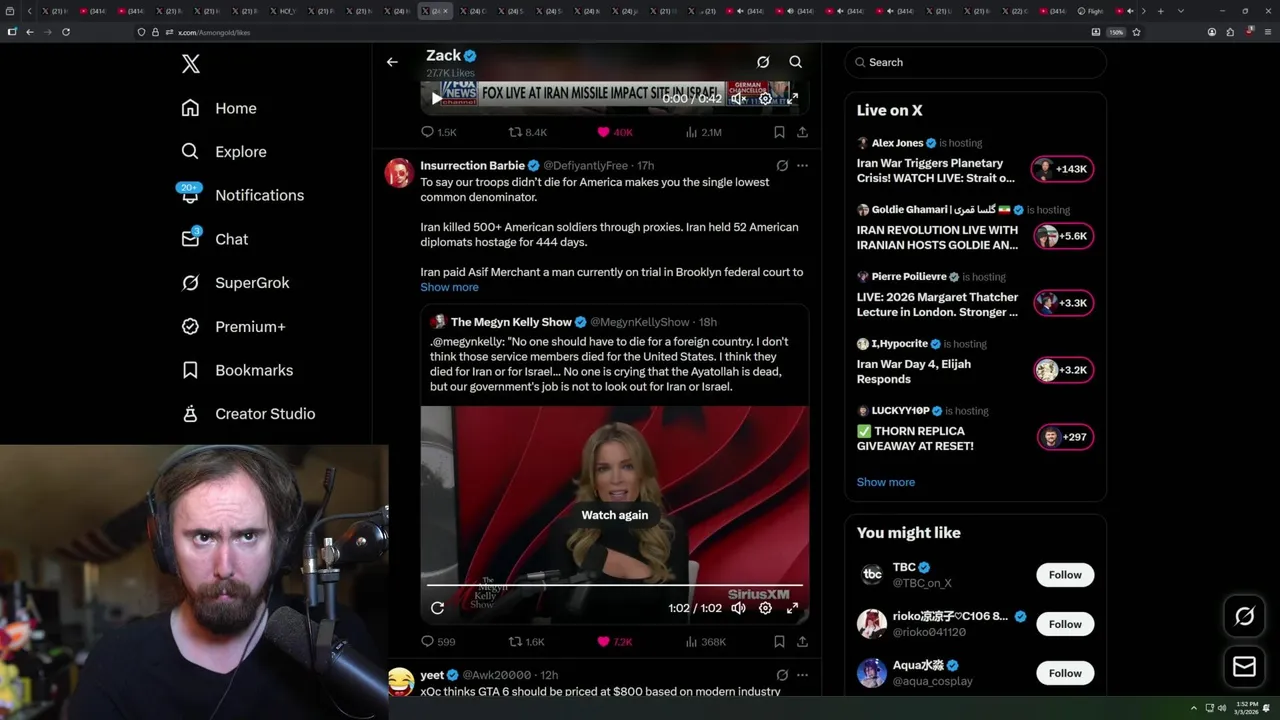Bookmark the post with 40K likes
Screen dimensions: 1280x720
tap(779, 132)
